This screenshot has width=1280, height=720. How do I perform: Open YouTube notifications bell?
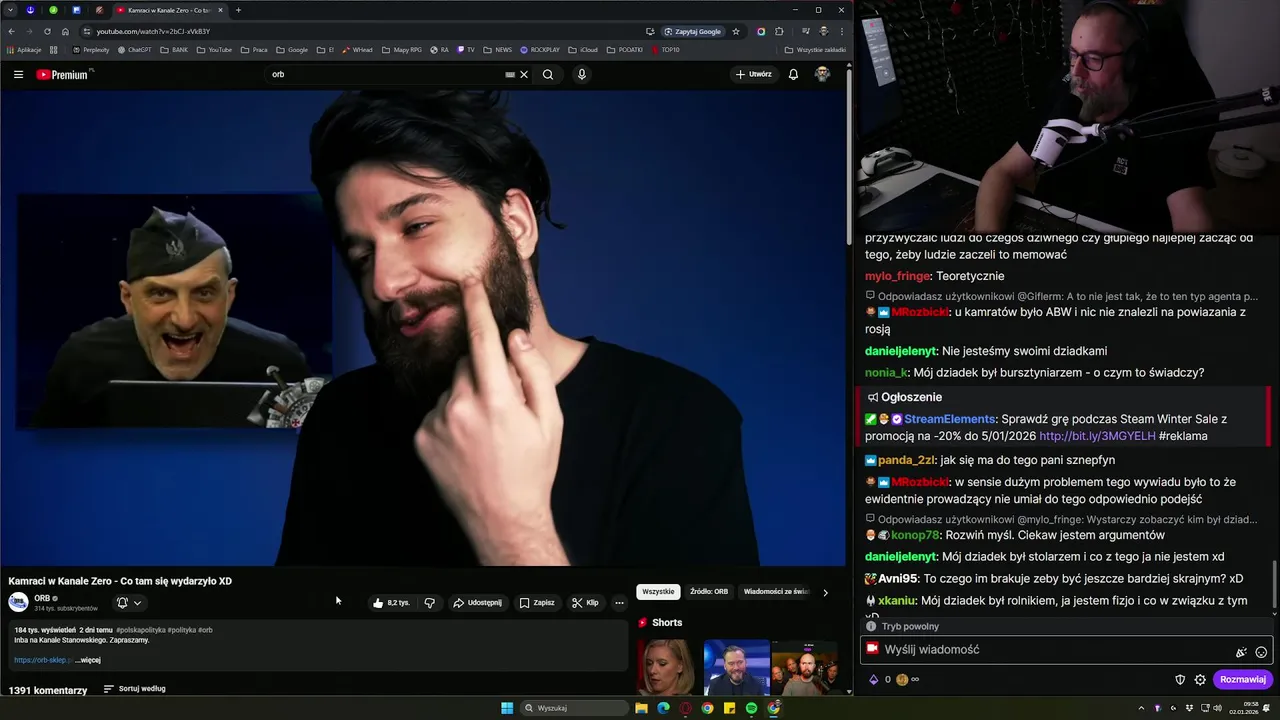(x=793, y=74)
